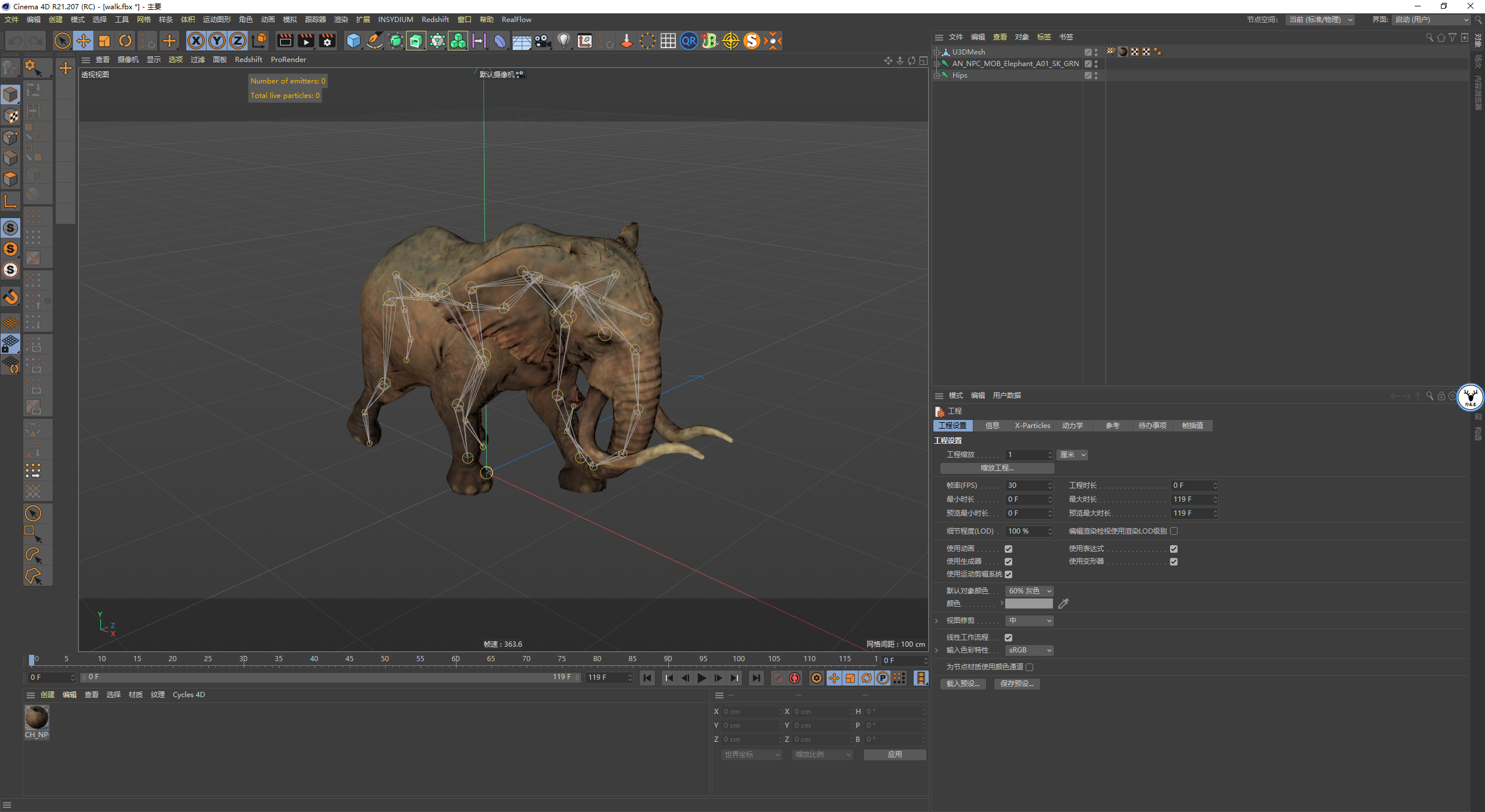Select the Spline Pen tool
The width and height of the screenshot is (1485, 812).
coord(375,41)
